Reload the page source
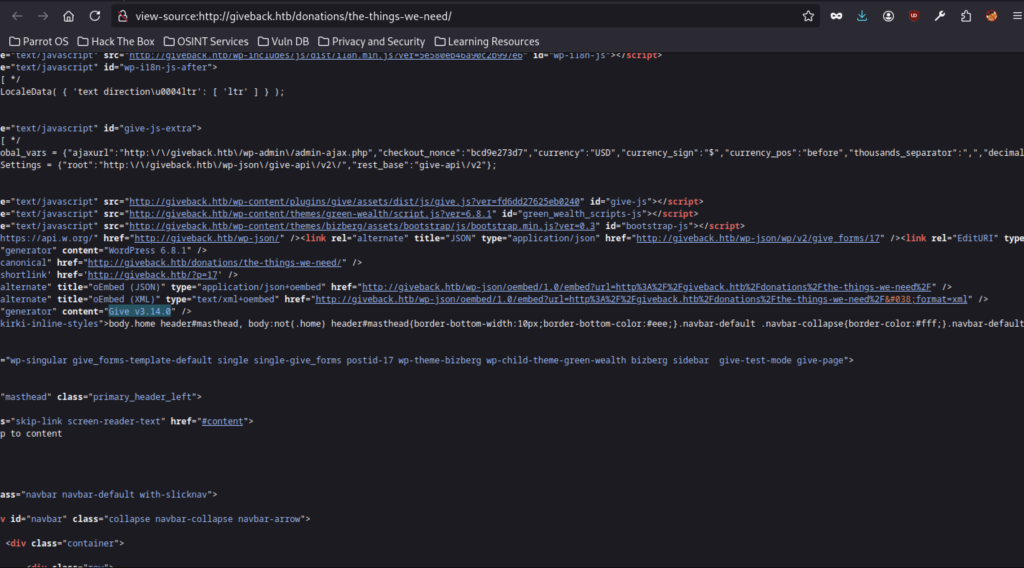Viewport: 1024px width, 568px height. click(x=94, y=16)
